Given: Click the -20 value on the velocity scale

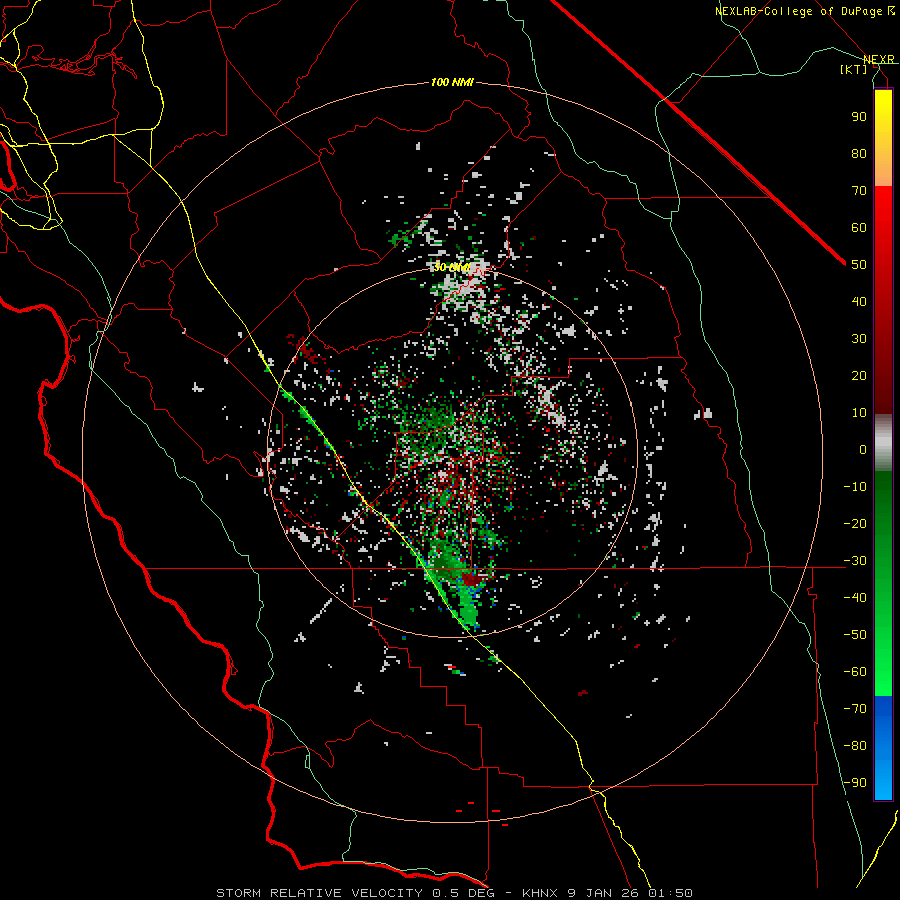Looking at the screenshot, I should point(855,523).
